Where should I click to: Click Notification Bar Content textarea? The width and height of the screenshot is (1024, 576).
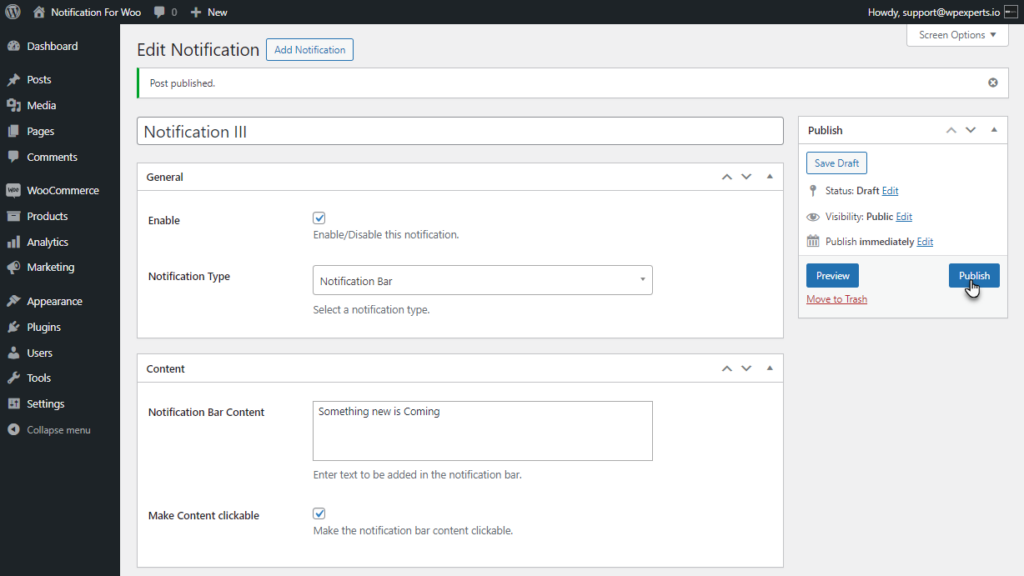pos(482,431)
